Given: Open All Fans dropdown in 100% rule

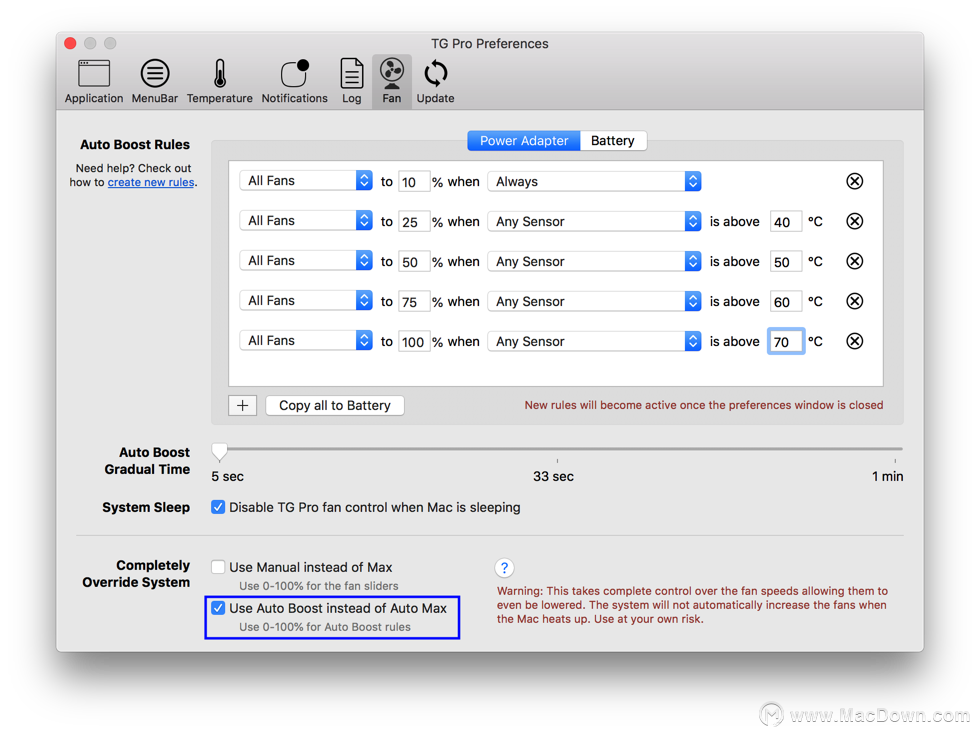Looking at the screenshot, I should (x=306, y=341).
